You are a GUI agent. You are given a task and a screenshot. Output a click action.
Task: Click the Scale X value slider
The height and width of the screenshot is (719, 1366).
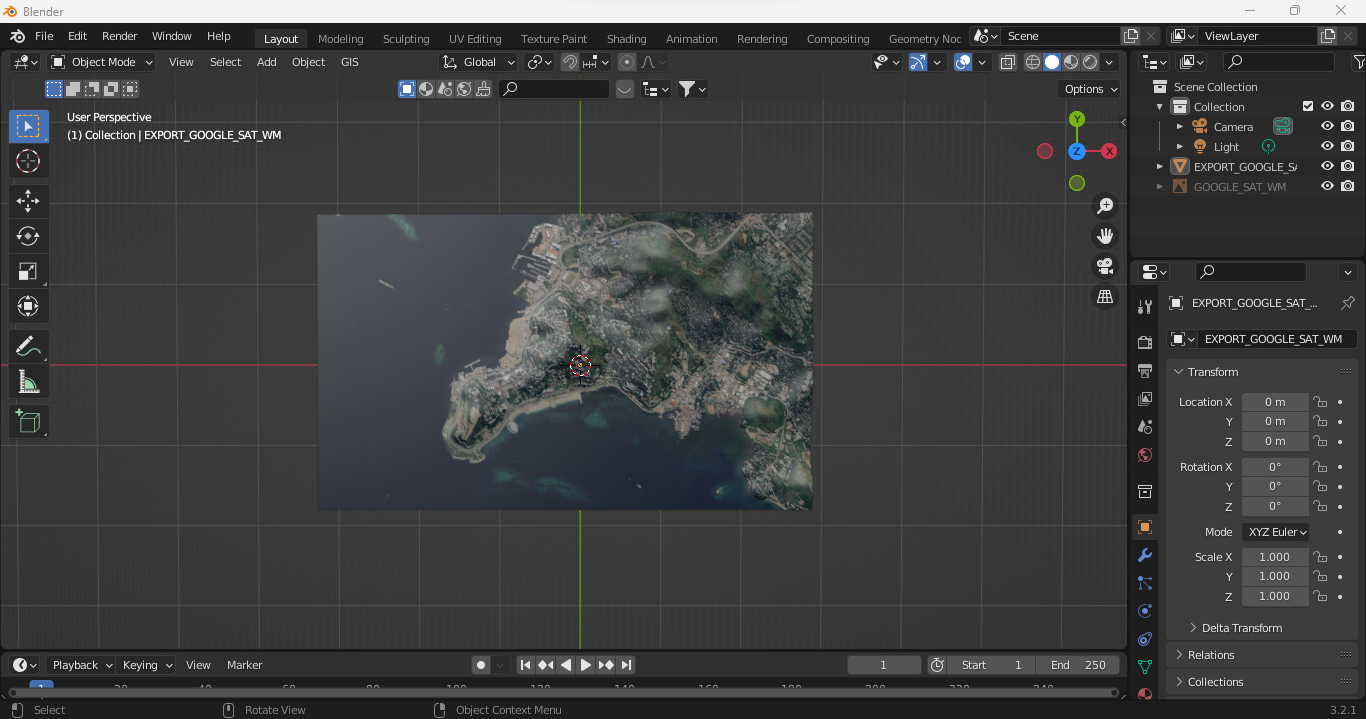click(x=1275, y=556)
